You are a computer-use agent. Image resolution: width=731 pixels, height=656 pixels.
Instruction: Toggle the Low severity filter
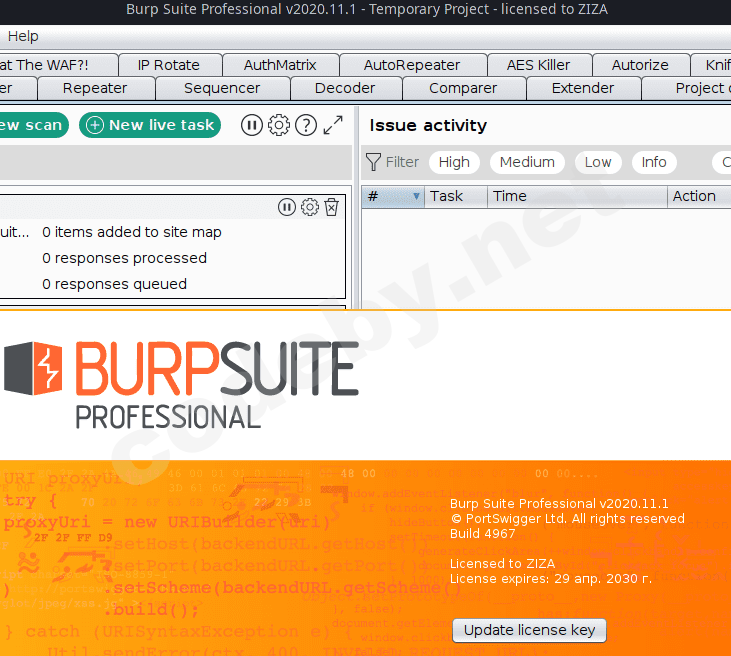click(x=598, y=162)
